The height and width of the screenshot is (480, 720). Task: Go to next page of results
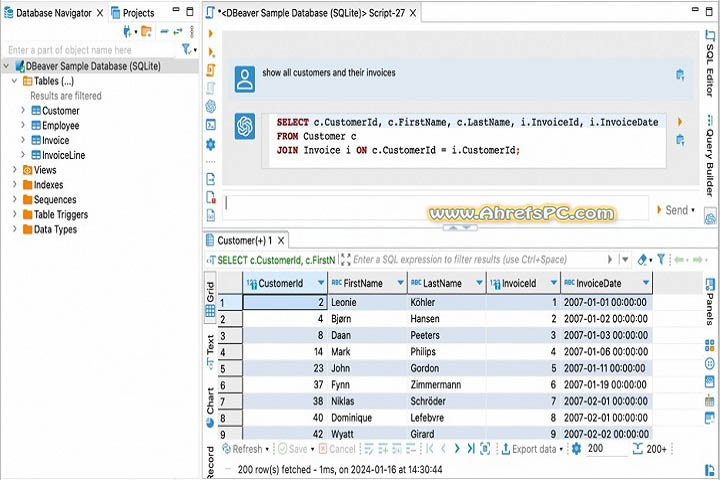click(457, 449)
